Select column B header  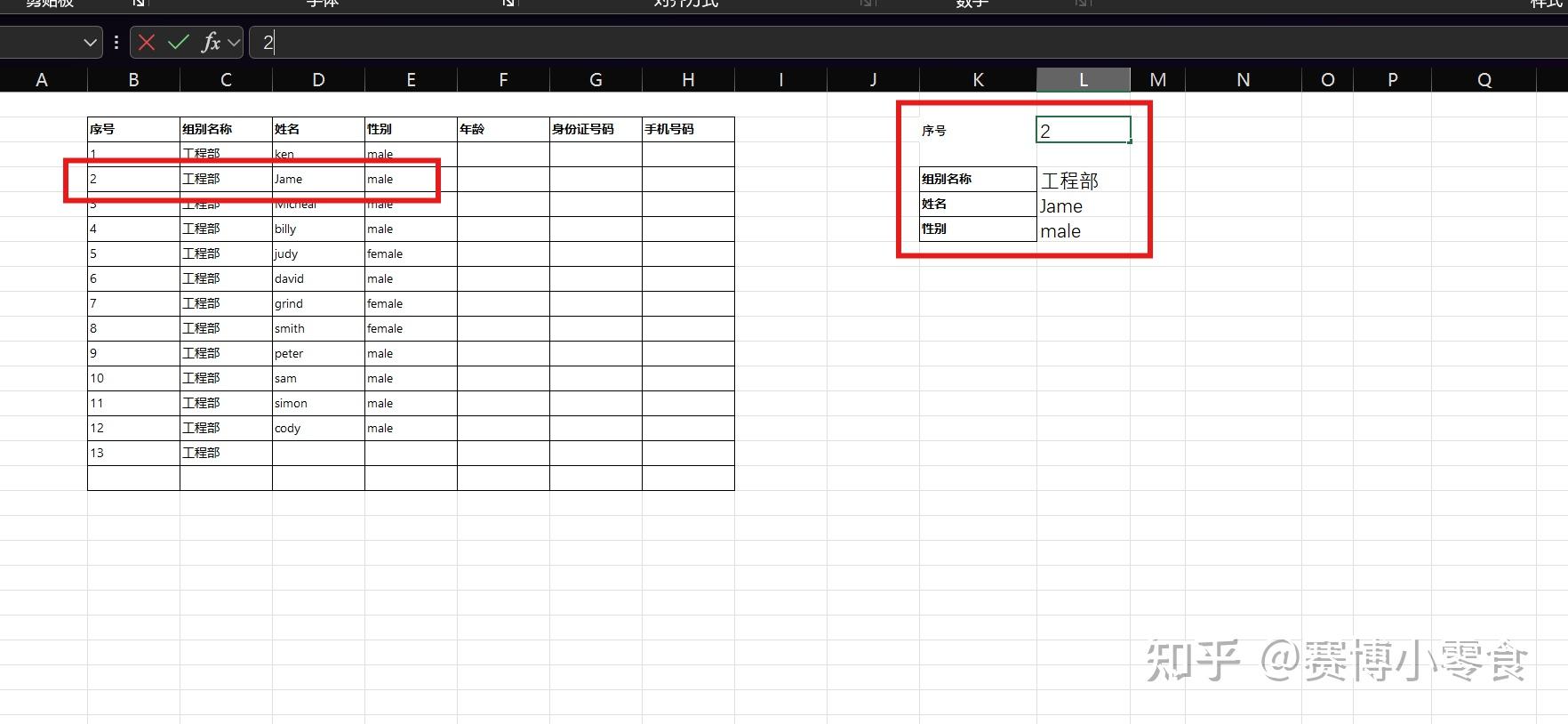click(133, 80)
